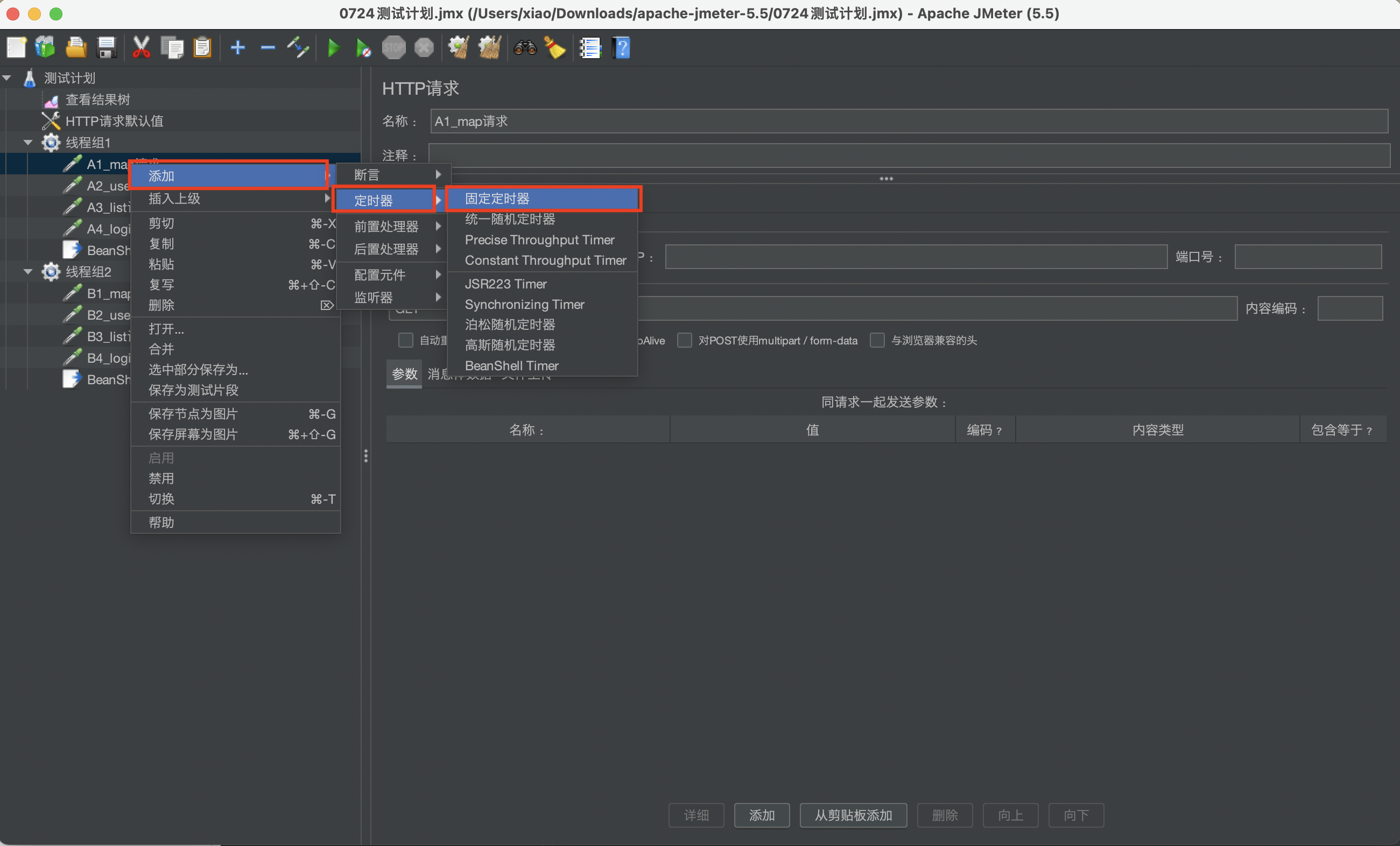Click the Function Helper list icon

coord(590,48)
